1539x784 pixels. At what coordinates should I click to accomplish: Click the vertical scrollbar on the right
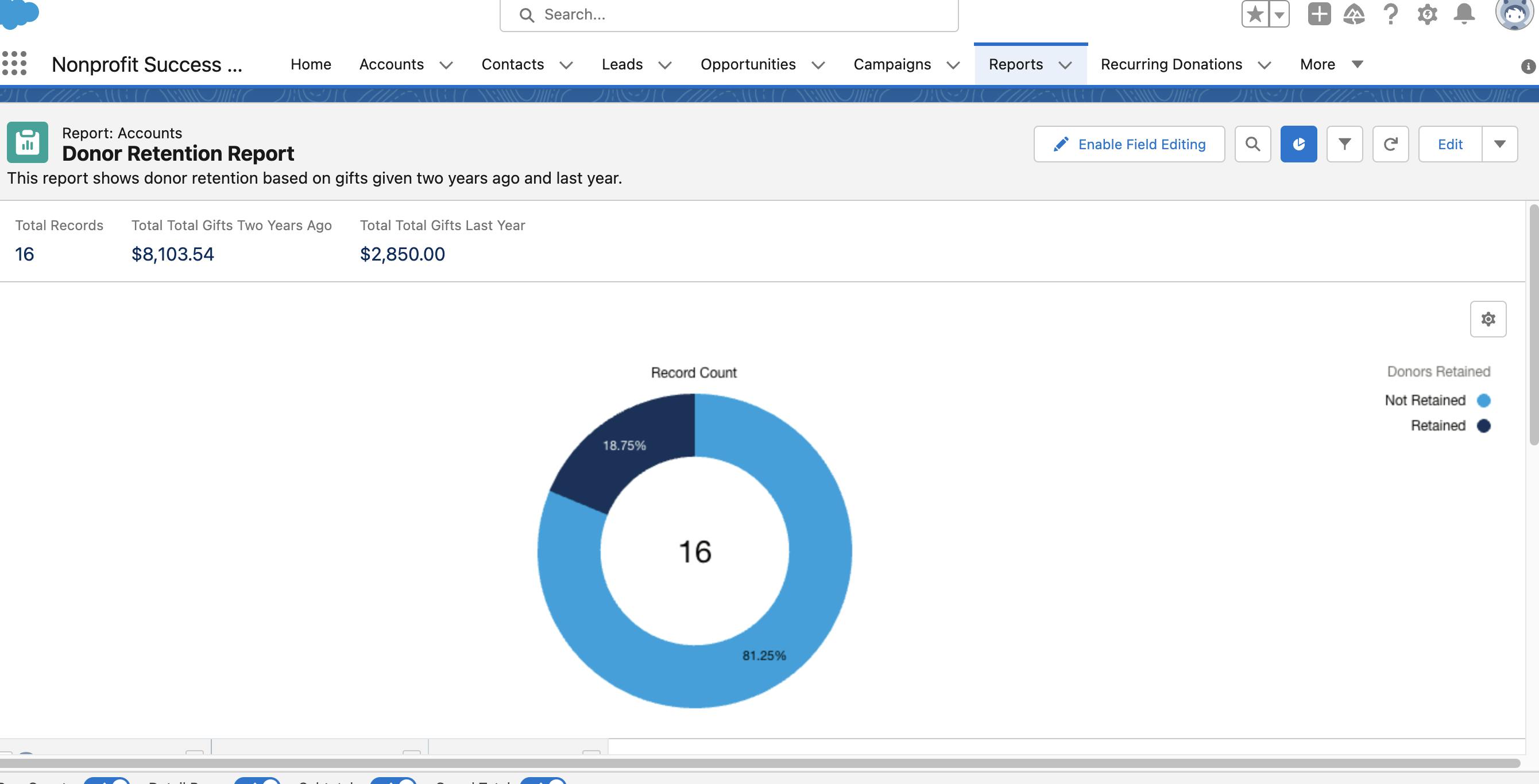[x=1534, y=324]
